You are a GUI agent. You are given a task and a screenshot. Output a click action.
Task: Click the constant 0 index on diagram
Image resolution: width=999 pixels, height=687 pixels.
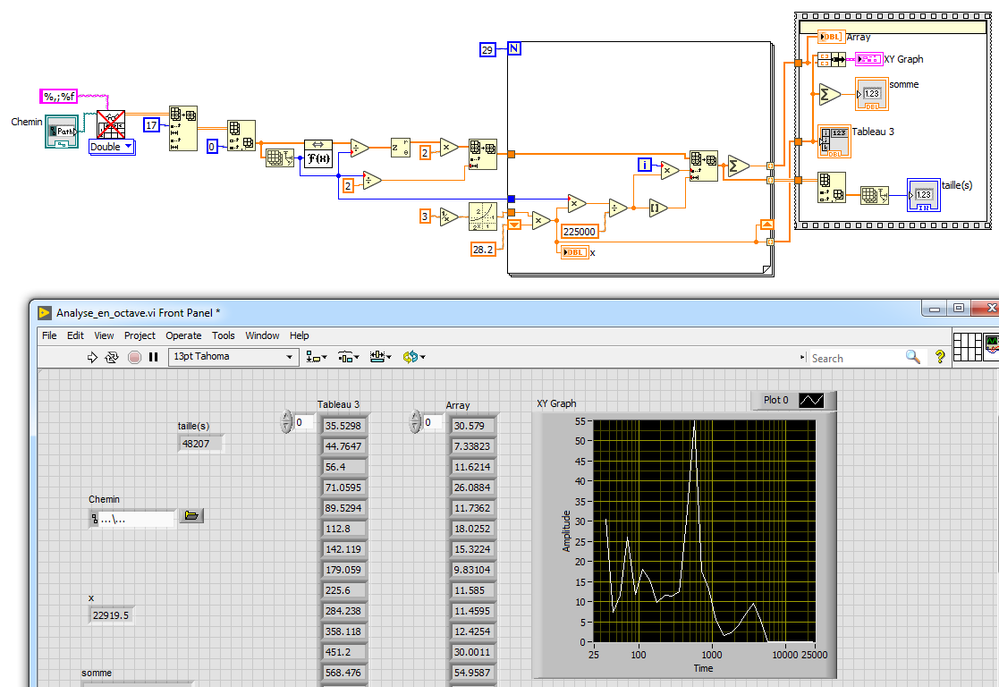coord(212,147)
